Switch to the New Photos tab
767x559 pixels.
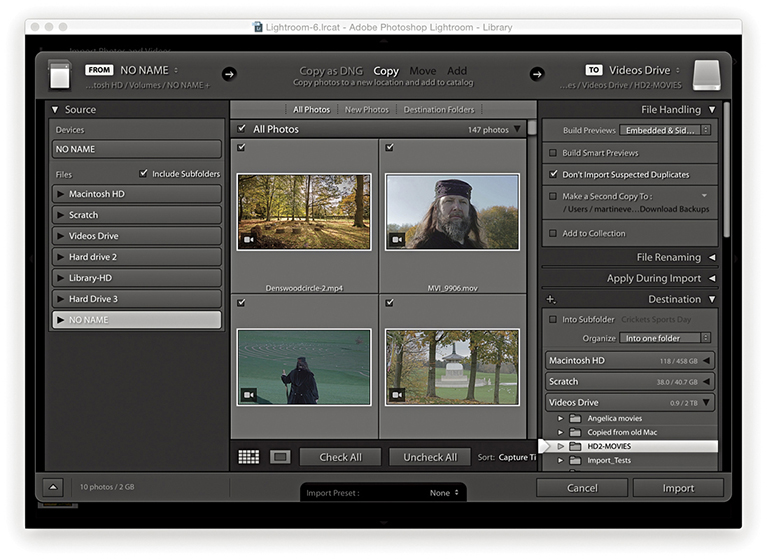(366, 109)
